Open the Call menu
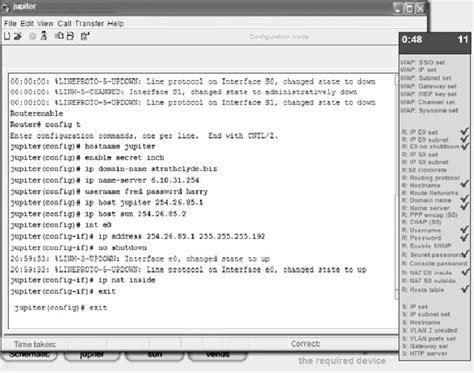The height and width of the screenshot is (373, 474). click(64, 23)
